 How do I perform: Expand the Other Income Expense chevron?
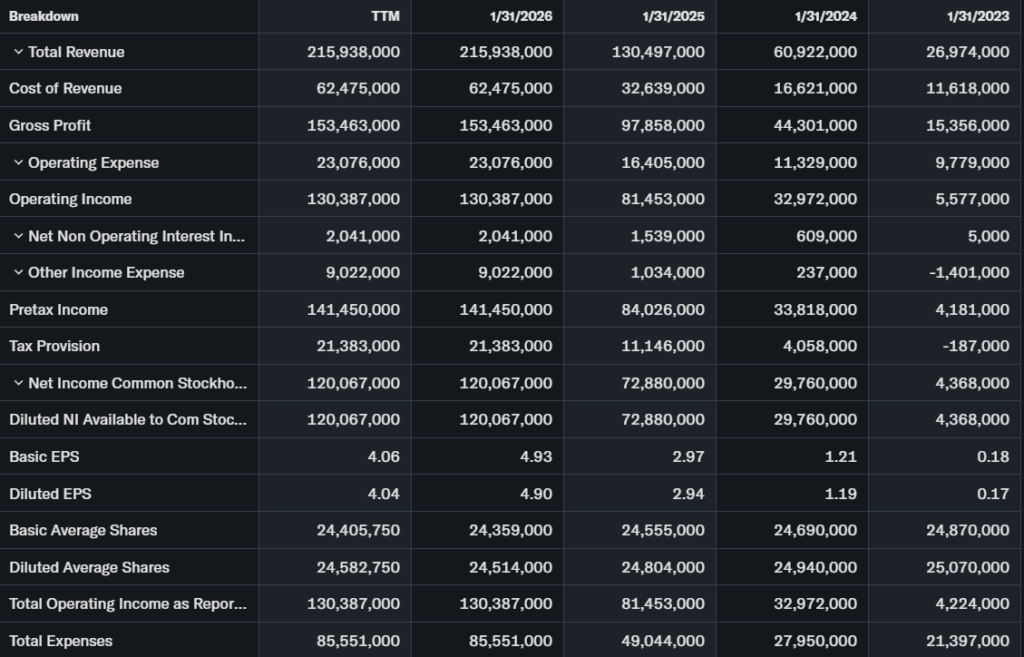18,273
